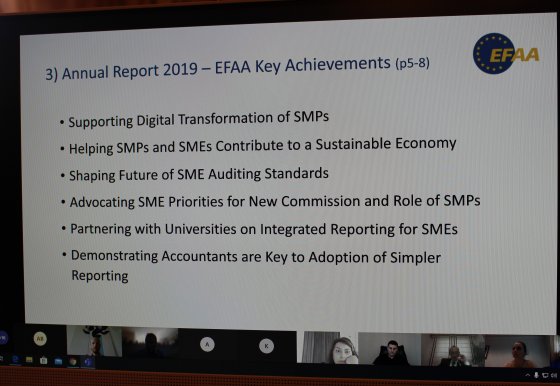
Task: Select the participant avatar labeled A
Action: pos(207,345)
